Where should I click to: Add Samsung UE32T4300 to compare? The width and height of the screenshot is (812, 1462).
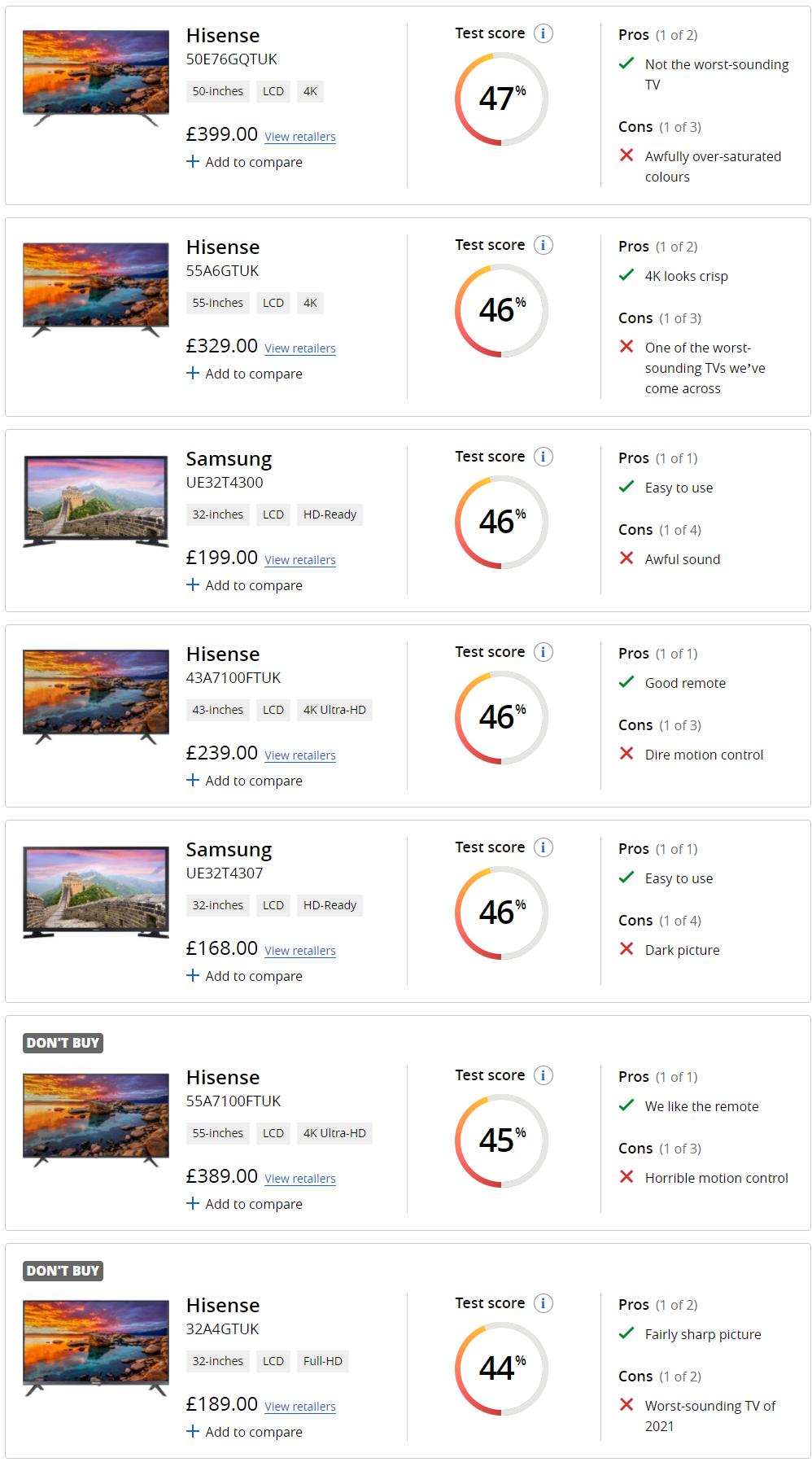tap(244, 585)
